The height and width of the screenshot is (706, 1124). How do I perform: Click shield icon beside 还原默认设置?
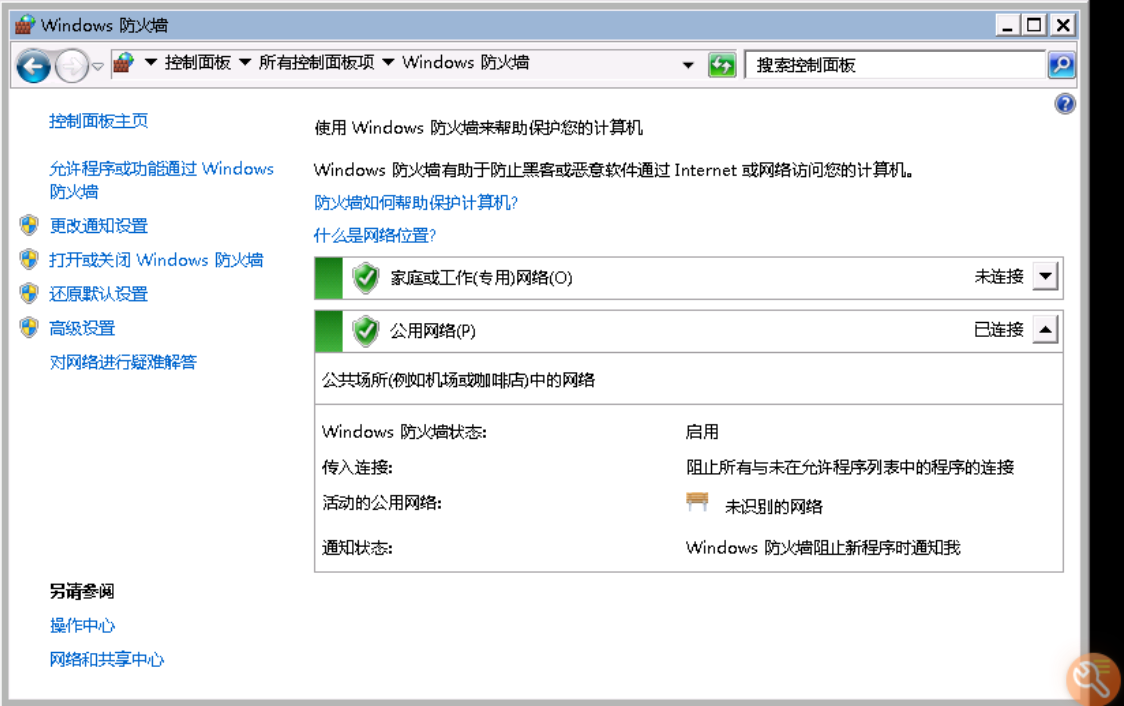pos(29,293)
